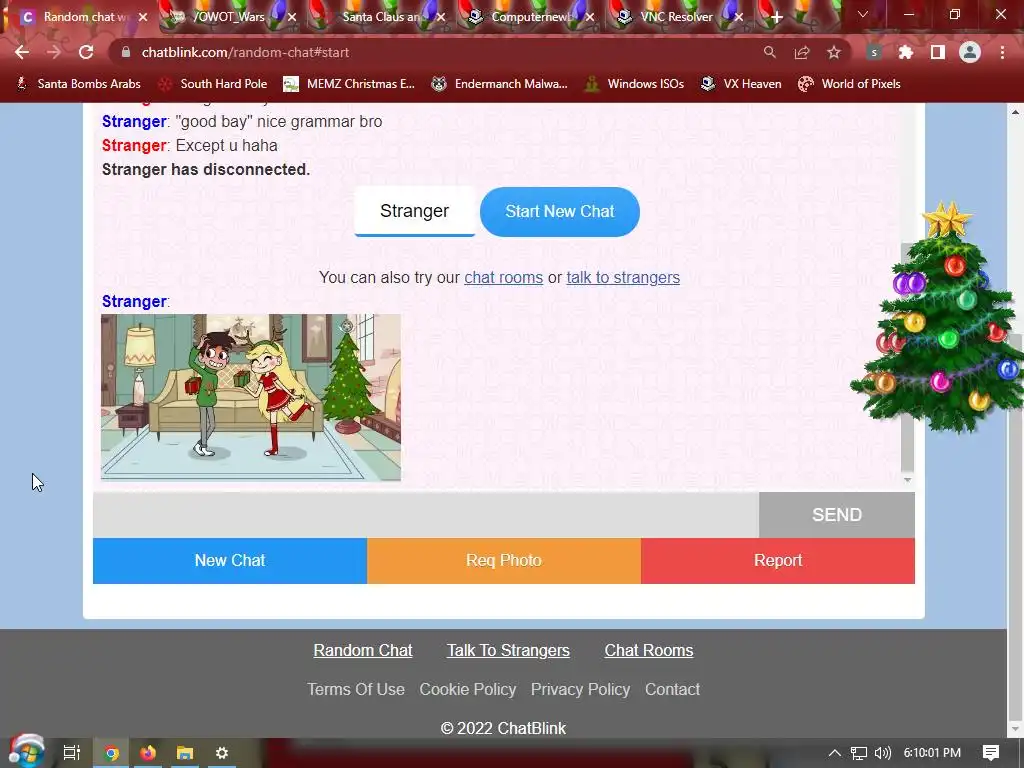Open Talk To Strangers footer link
Viewport: 1024px width, 768px height.
pyautogui.click(x=508, y=650)
